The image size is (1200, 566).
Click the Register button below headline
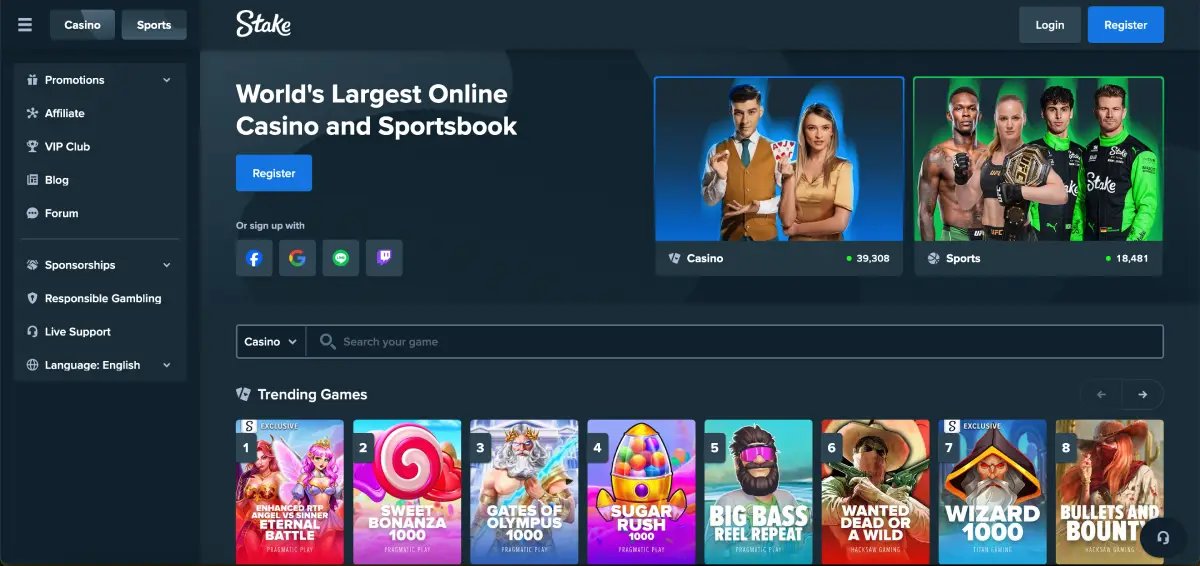pyautogui.click(x=274, y=173)
